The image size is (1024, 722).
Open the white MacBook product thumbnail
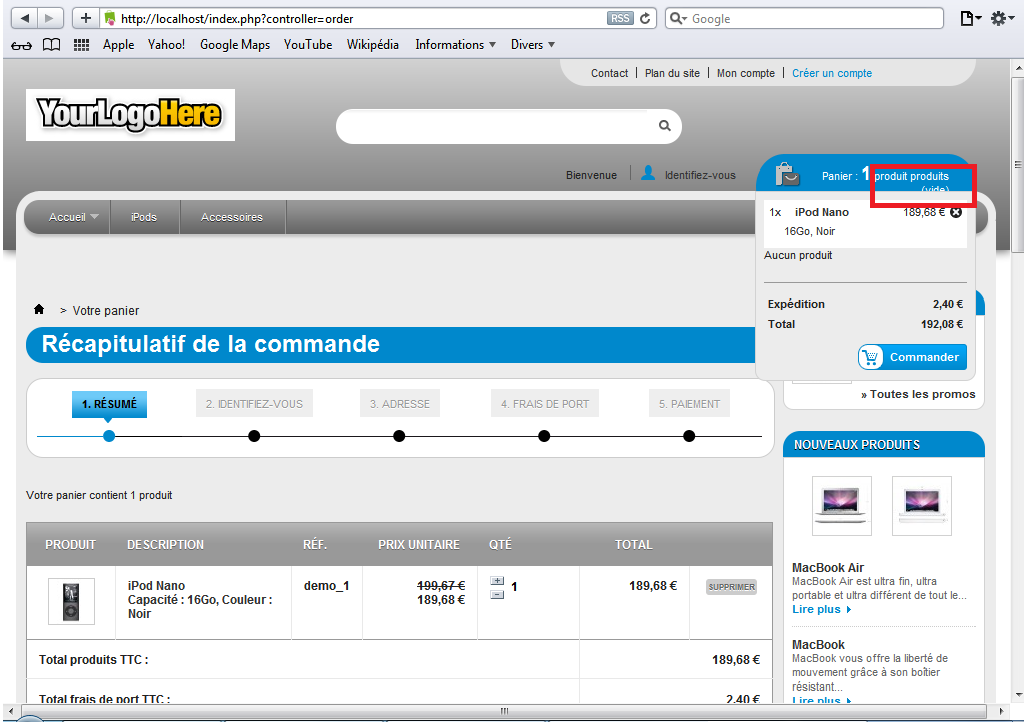[921, 506]
